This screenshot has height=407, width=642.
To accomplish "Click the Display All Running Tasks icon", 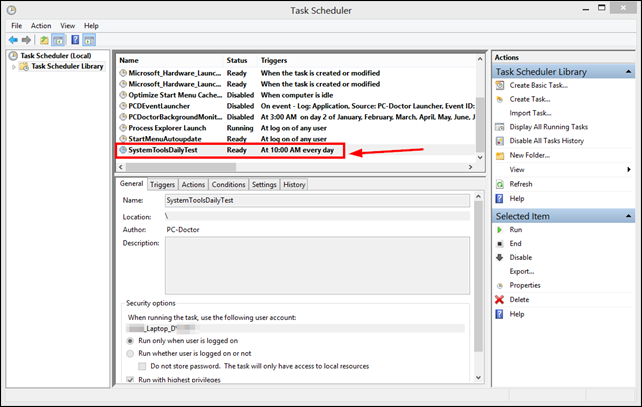I will pos(500,127).
